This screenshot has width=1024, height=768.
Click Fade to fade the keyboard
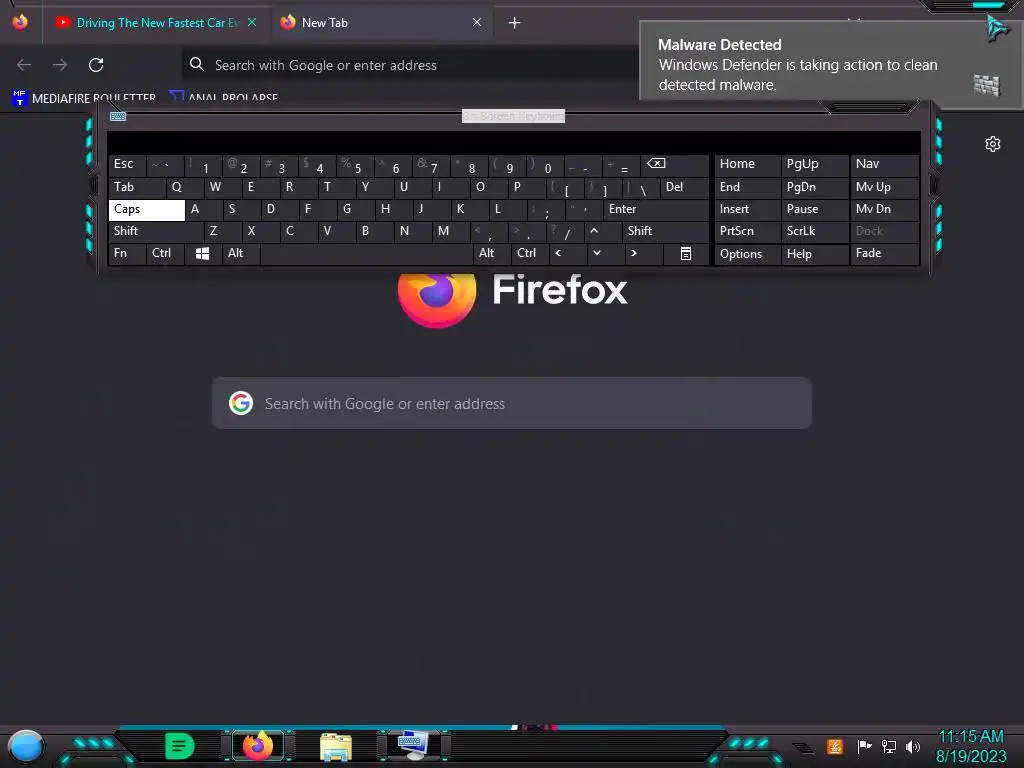(885, 253)
